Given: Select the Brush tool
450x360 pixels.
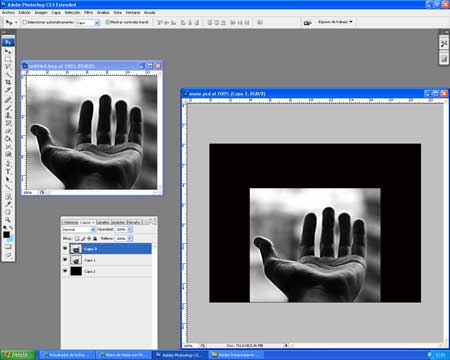Looking at the screenshot, I should (8, 107).
